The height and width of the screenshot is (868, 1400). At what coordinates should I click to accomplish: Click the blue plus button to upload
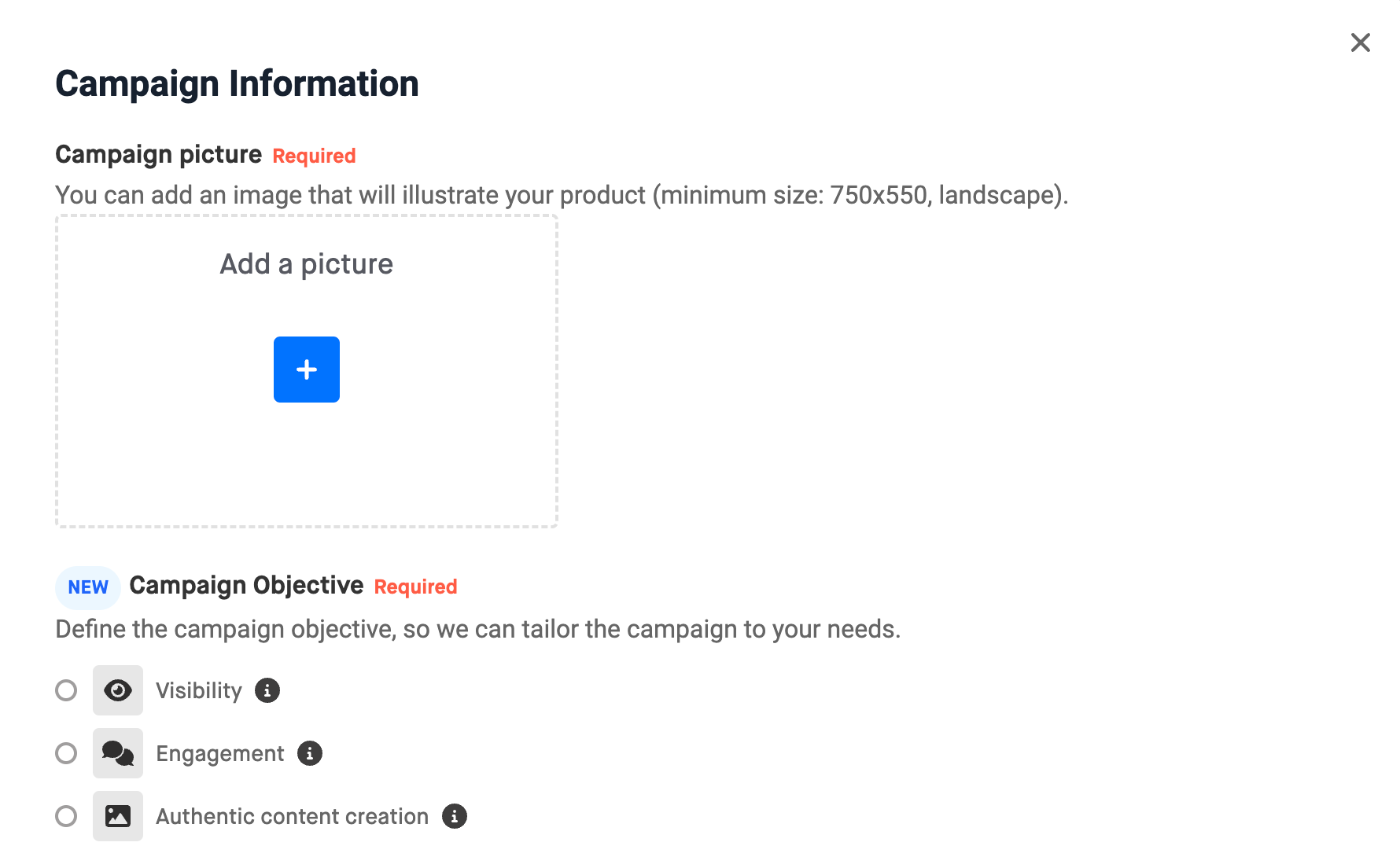click(x=307, y=370)
